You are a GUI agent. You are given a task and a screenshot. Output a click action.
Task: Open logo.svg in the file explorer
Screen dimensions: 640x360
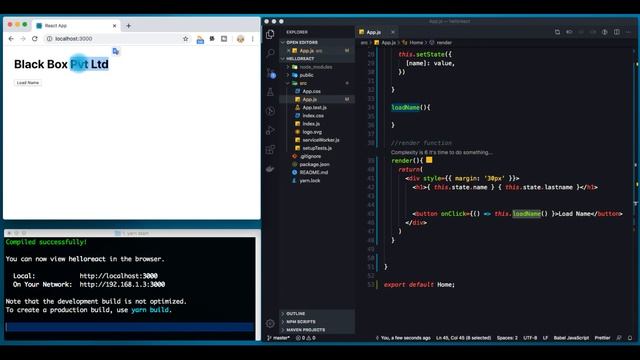[x=317, y=132]
